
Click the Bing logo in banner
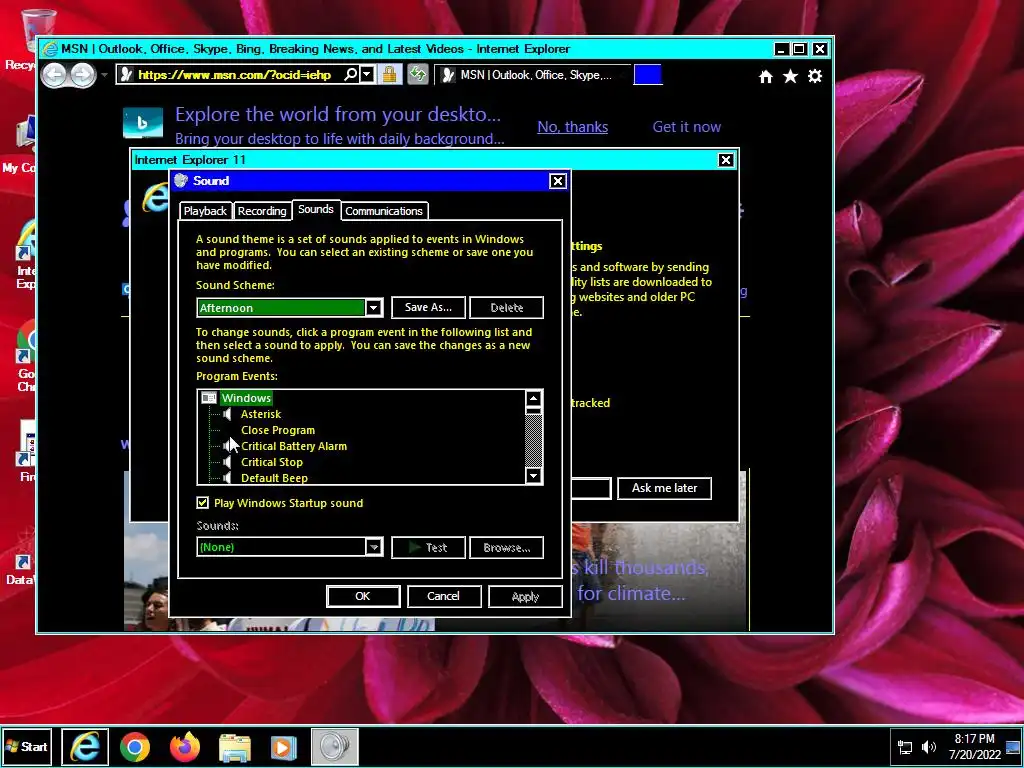point(143,122)
